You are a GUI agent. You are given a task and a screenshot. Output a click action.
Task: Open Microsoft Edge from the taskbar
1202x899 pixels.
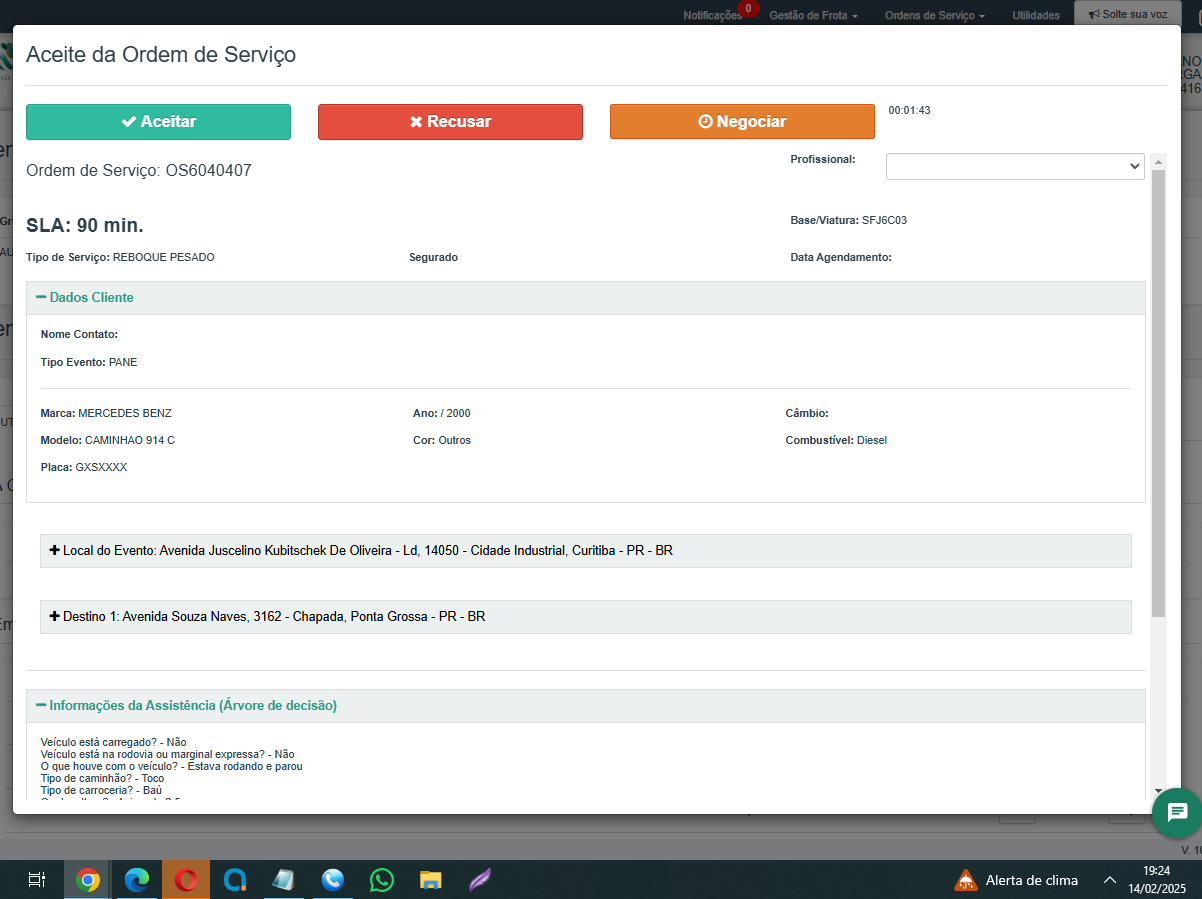137,880
